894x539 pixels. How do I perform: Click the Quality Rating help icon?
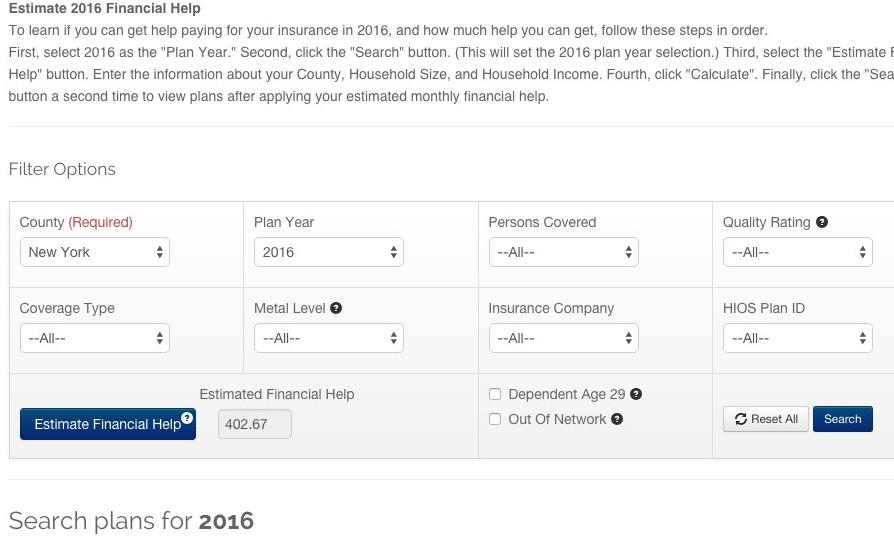822,222
